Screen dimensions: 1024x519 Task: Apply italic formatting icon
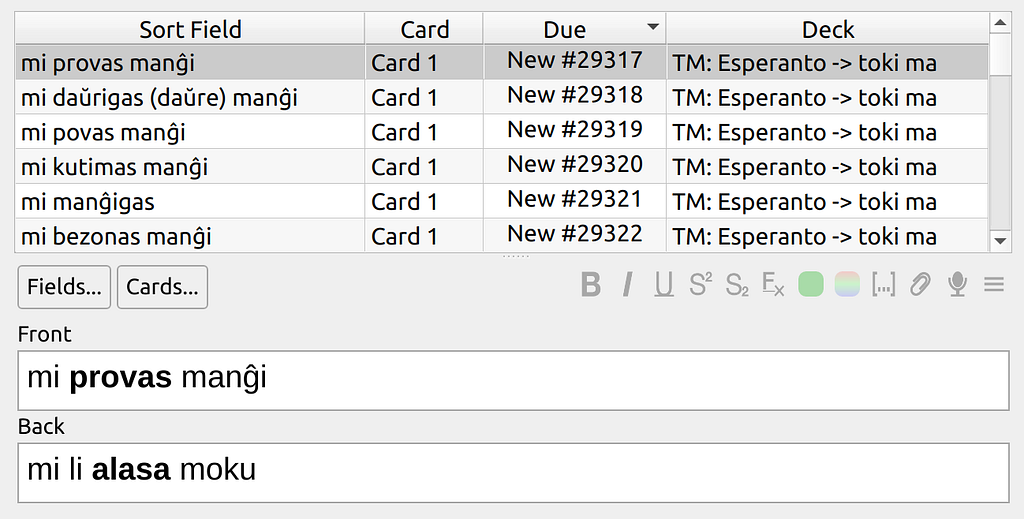click(628, 285)
